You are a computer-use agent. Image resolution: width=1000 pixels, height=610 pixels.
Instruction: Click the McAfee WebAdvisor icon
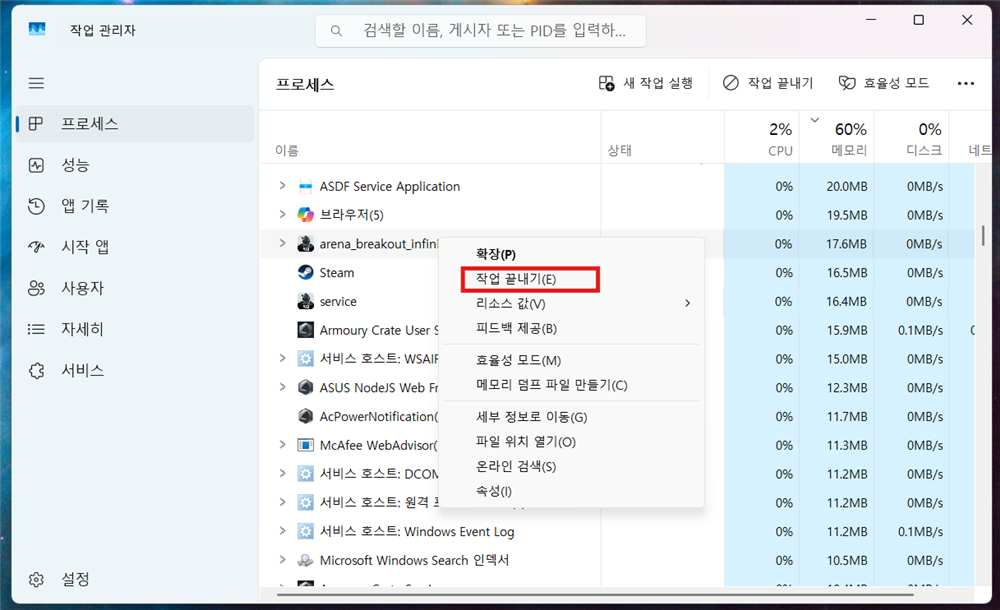305,445
